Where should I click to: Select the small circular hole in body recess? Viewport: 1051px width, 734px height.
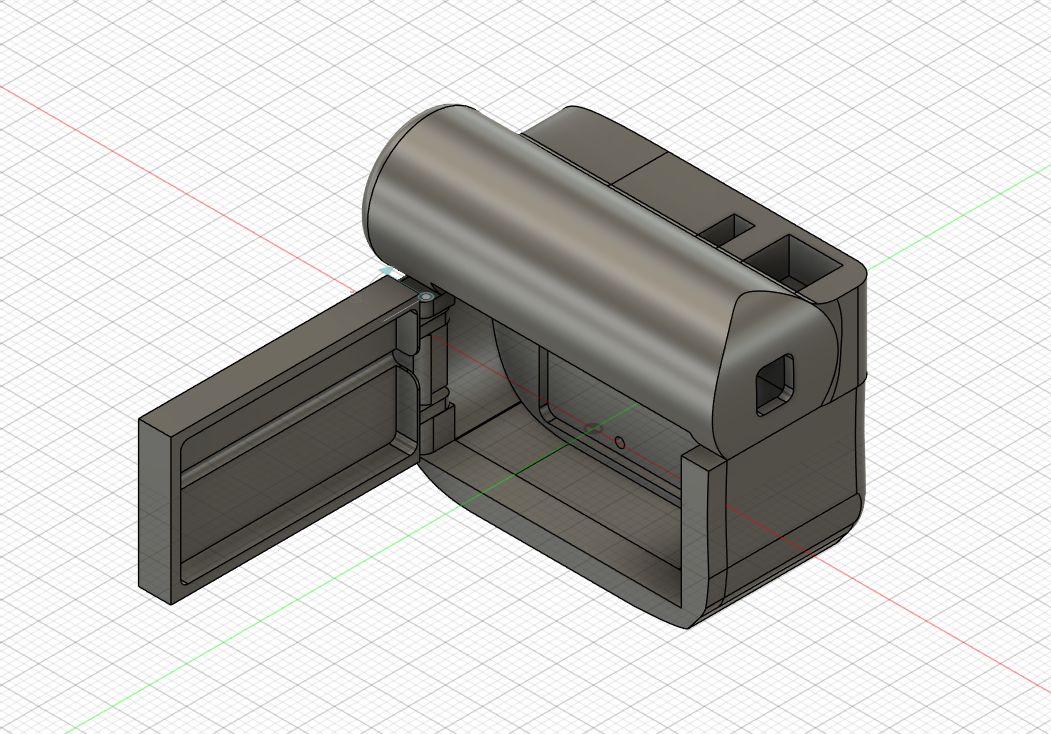[x=620, y=441]
